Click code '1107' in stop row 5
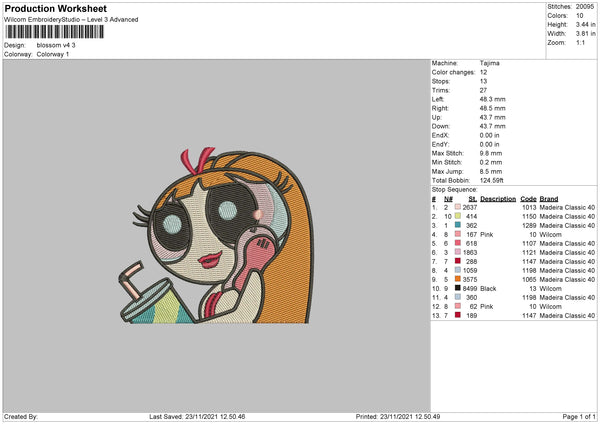Viewport: 600px width, 424px height. pos(529,243)
